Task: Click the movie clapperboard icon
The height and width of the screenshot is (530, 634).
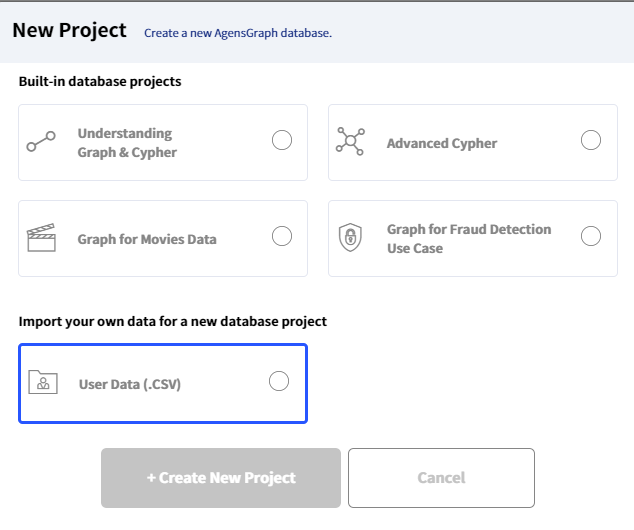Action: 41,238
